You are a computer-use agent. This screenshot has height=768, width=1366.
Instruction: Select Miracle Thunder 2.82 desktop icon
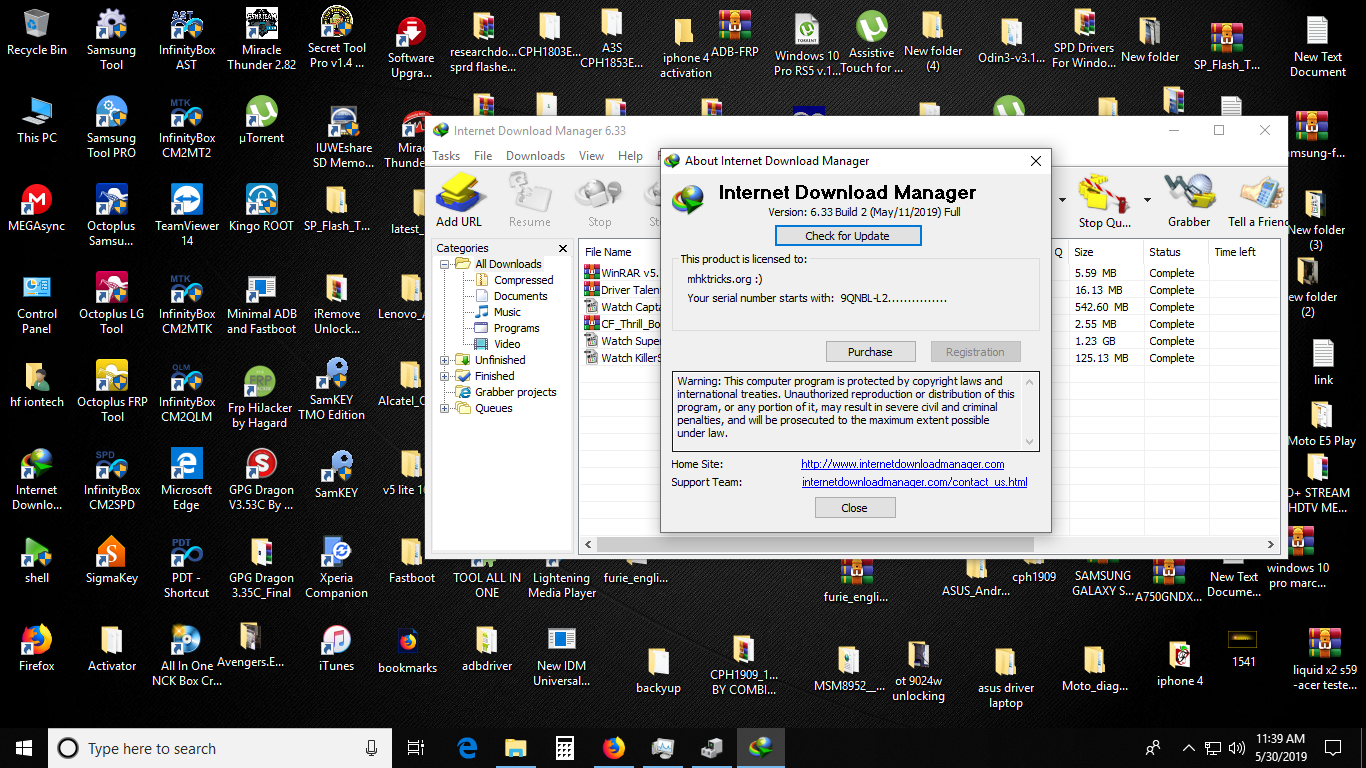point(261,39)
